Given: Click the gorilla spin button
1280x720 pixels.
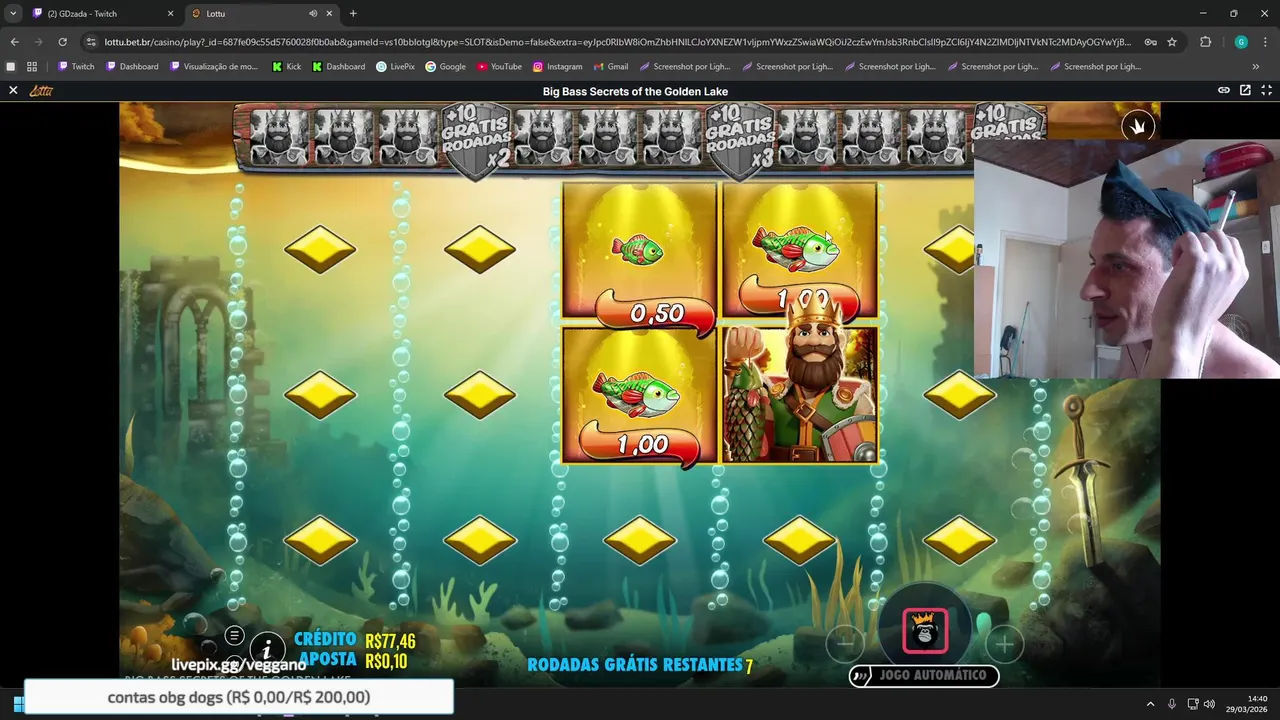Looking at the screenshot, I should coord(925,630).
